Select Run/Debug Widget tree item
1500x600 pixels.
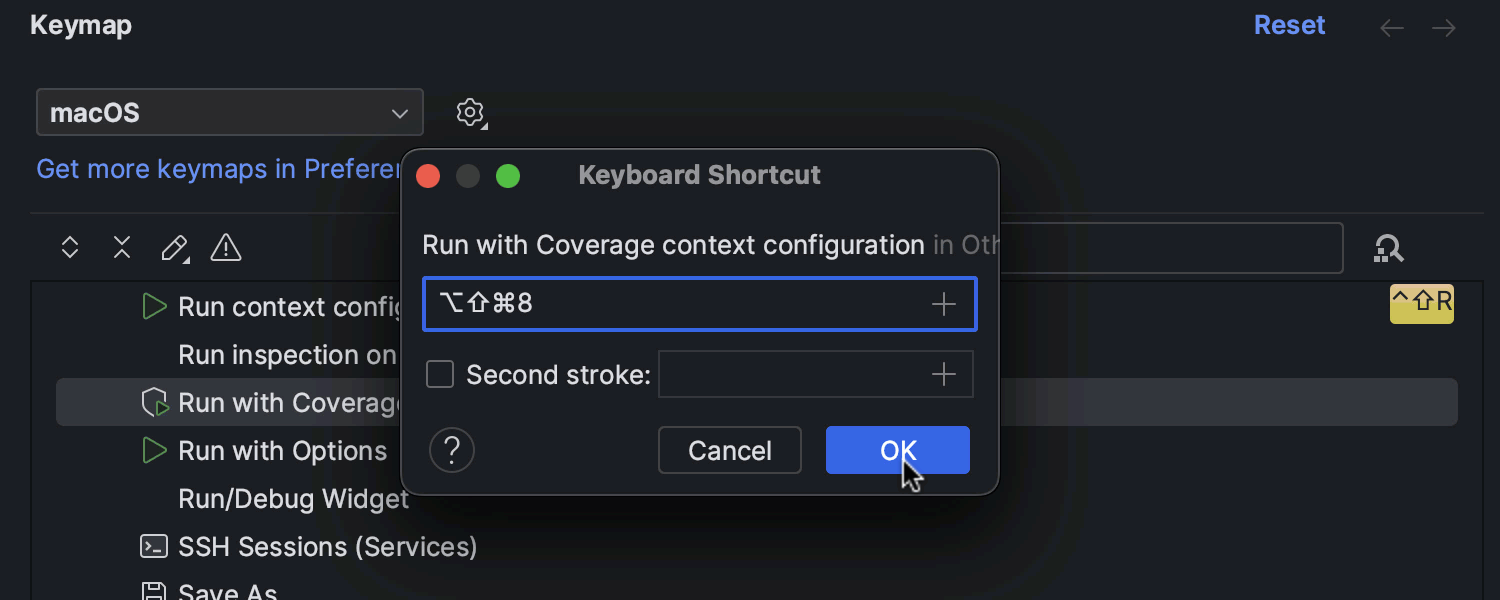click(x=292, y=499)
